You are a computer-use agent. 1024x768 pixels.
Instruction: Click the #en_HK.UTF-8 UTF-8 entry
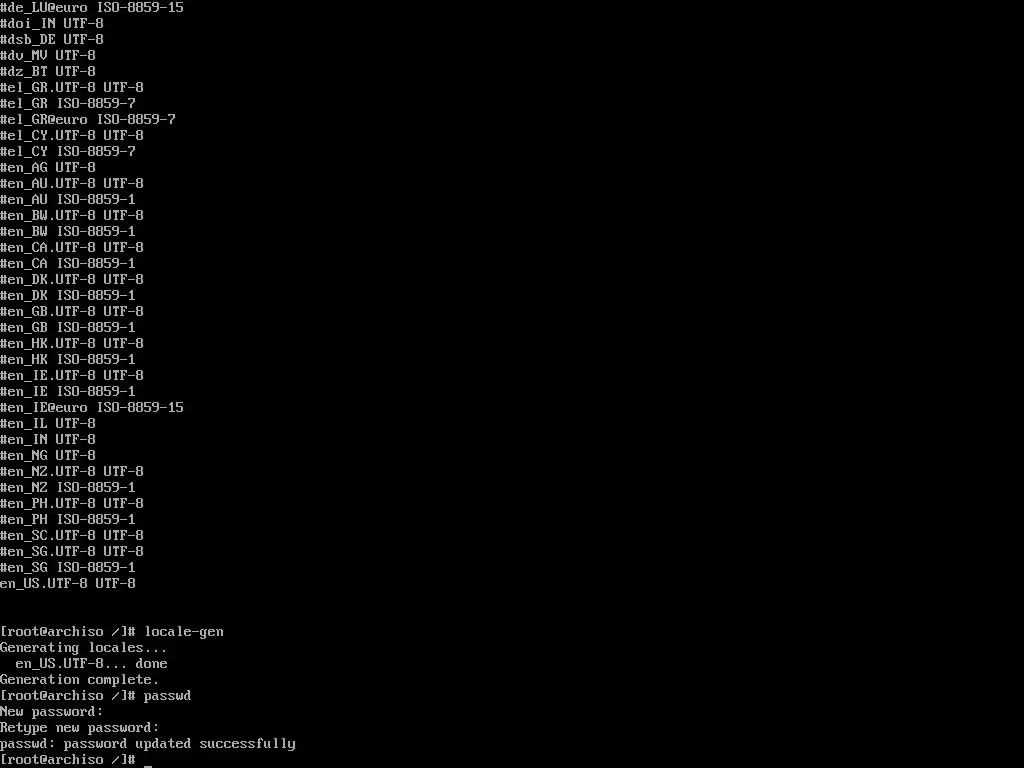pos(72,343)
